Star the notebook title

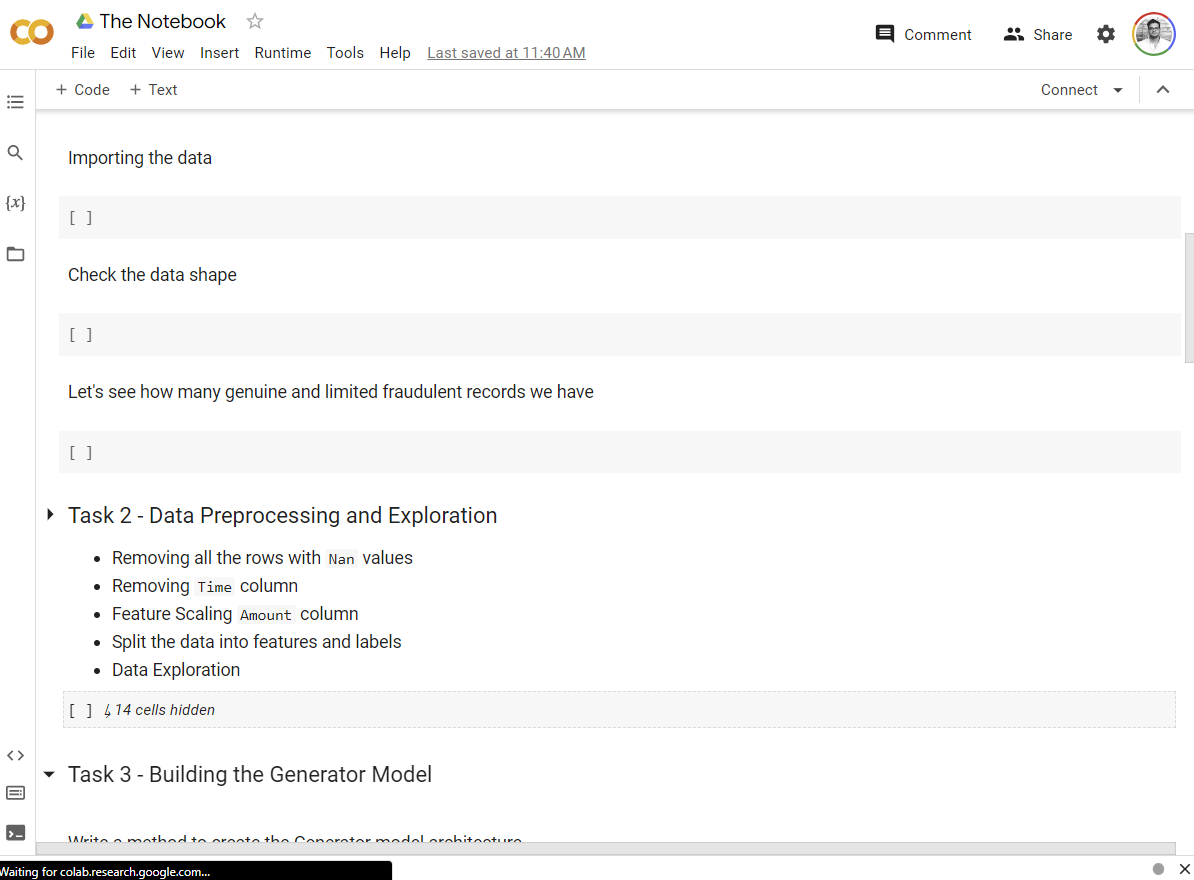pyautogui.click(x=255, y=21)
